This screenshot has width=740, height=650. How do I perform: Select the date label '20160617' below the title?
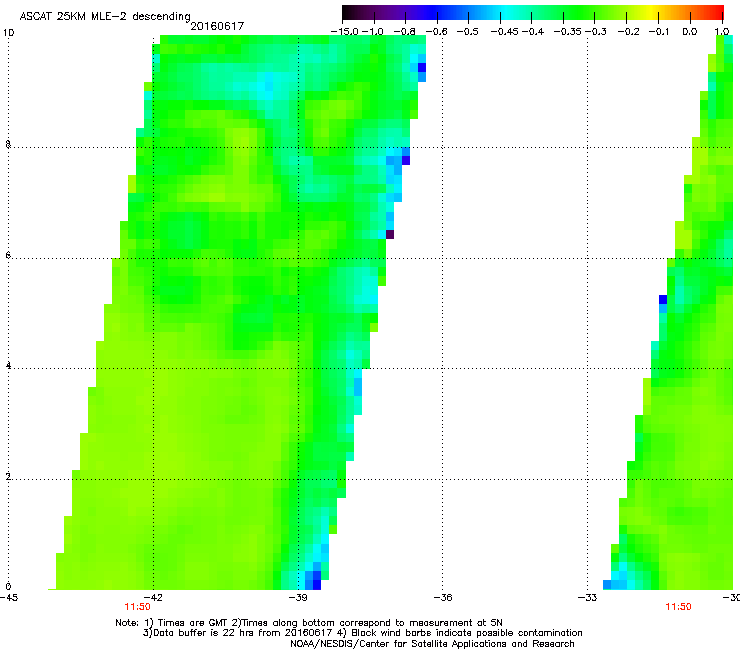tap(217, 26)
